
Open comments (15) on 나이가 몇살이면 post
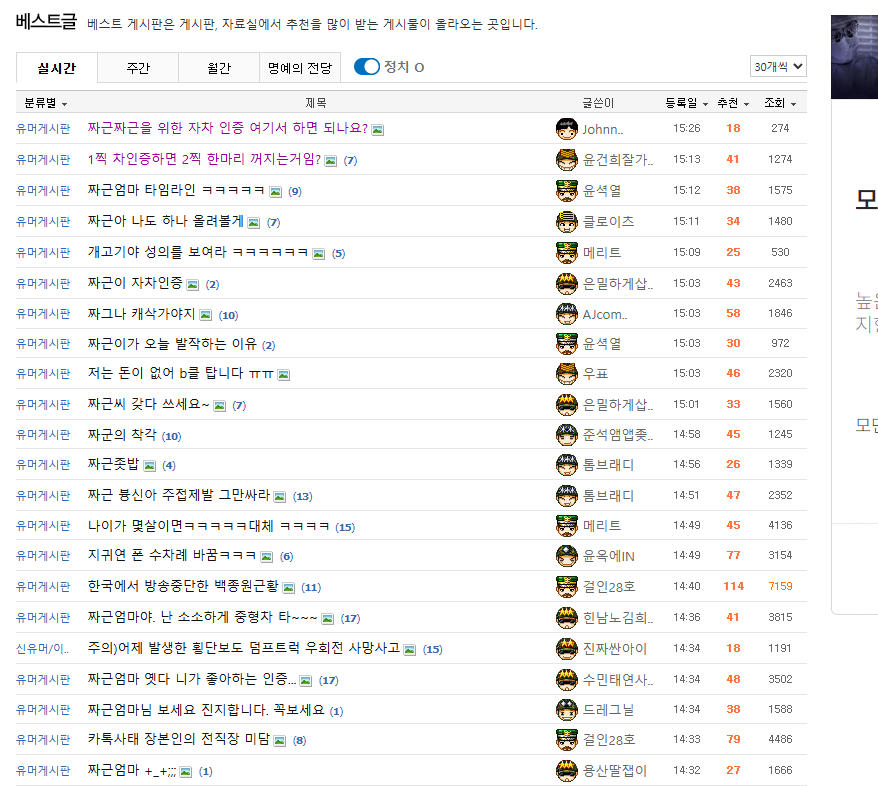coord(345,527)
